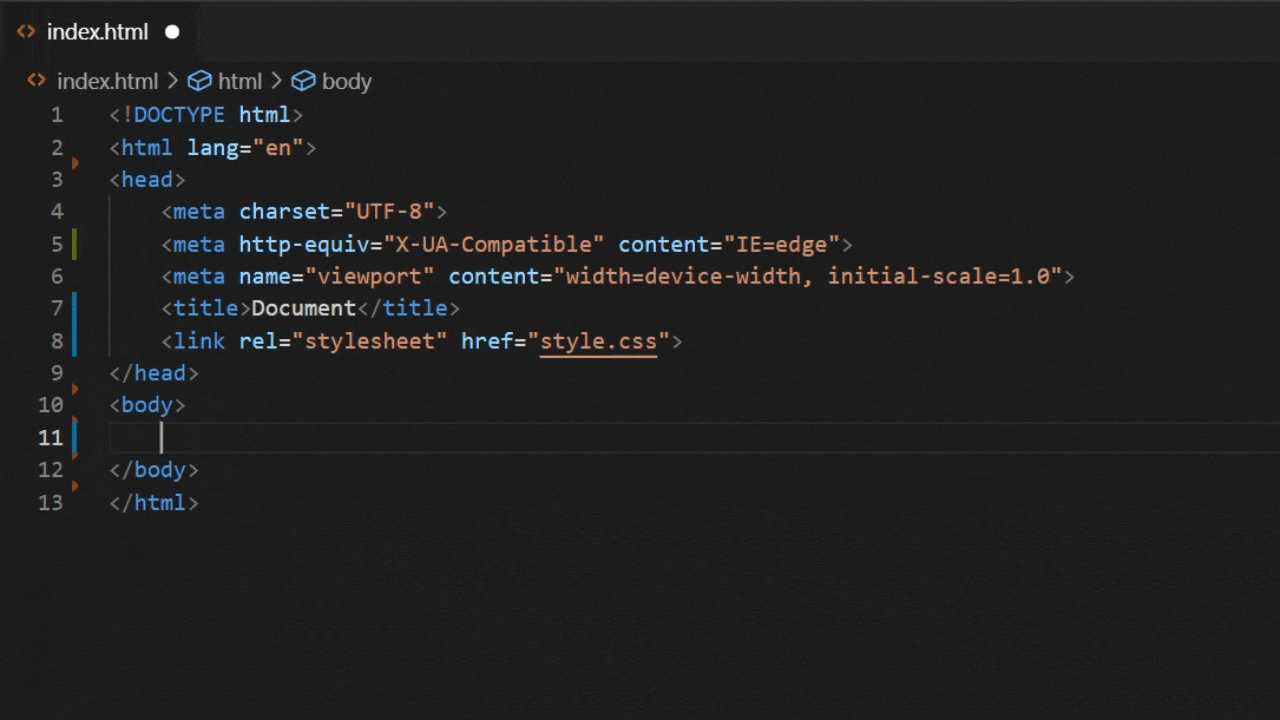The image size is (1280, 720).
Task: Click the HTML file icon in the index.html tab
Action: pos(26,32)
